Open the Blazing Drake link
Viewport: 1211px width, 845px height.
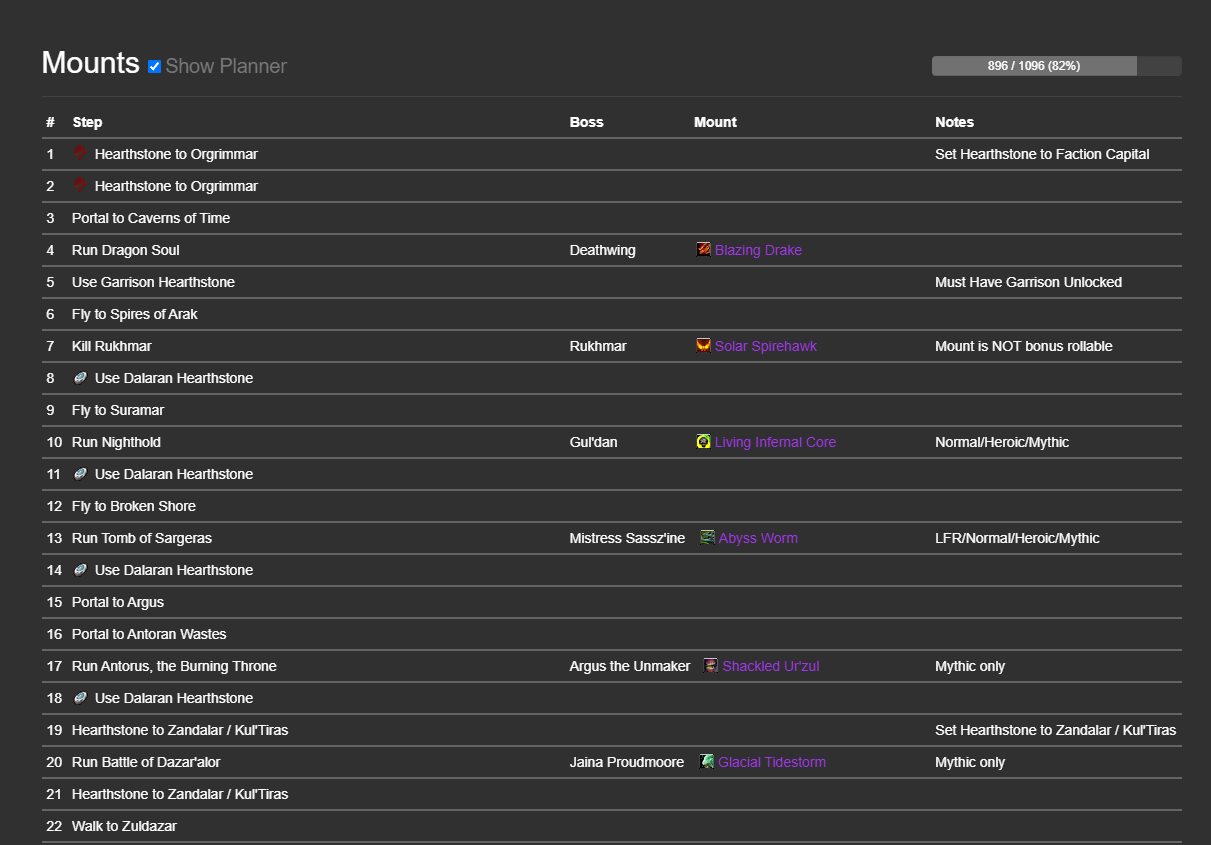(x=758, y=250)
